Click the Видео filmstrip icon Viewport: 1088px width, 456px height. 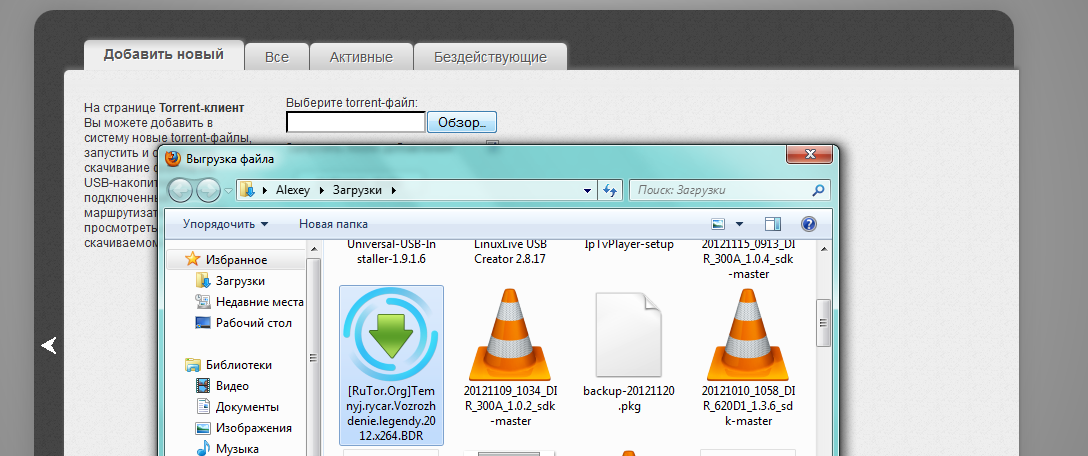coord(203,386)
